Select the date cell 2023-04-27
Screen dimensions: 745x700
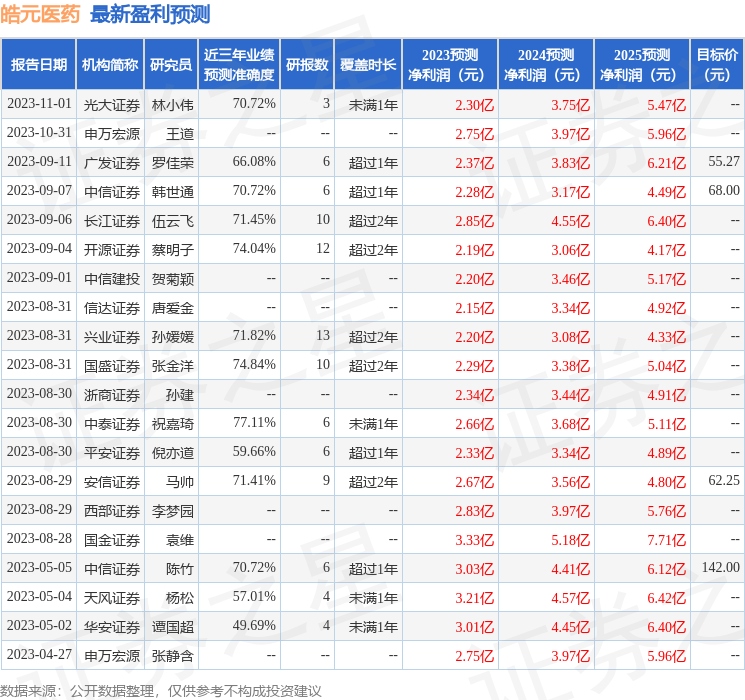point(39,654)
